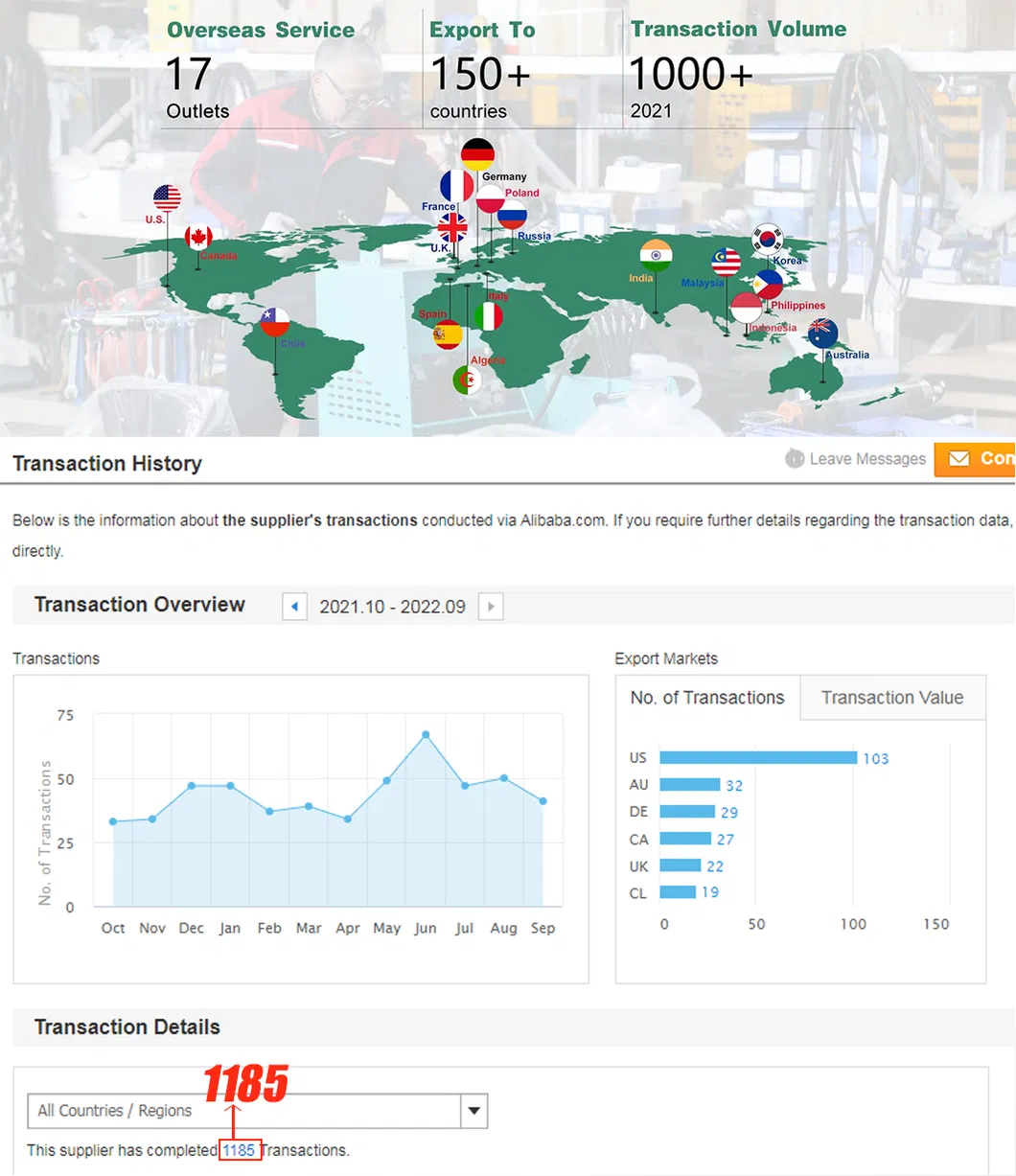Viewport: 1016px width, 1176px height.
Task: Expand dropdown using the down arrow button
Action: 473,1111
